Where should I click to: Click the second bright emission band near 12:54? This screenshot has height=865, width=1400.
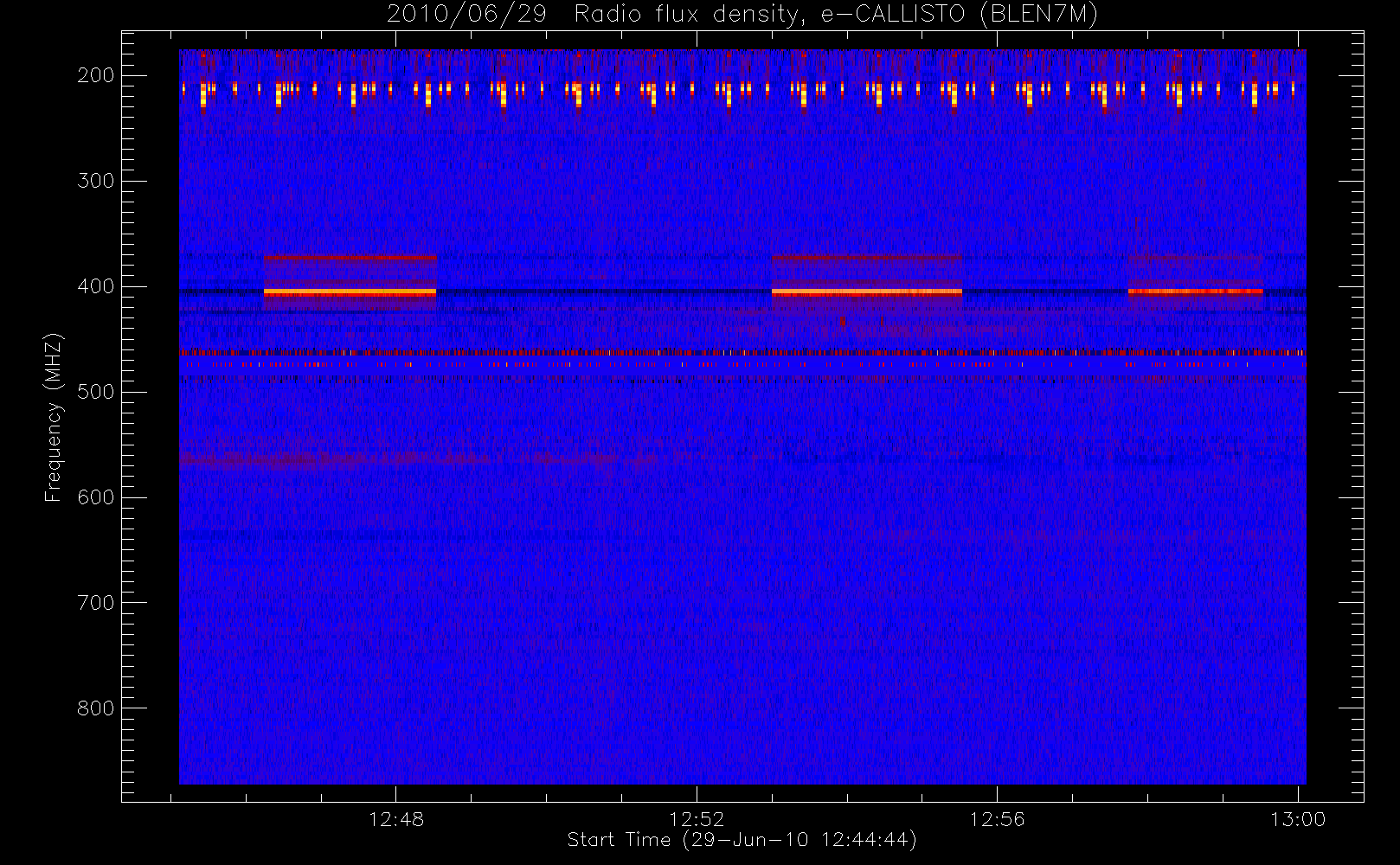866,292
